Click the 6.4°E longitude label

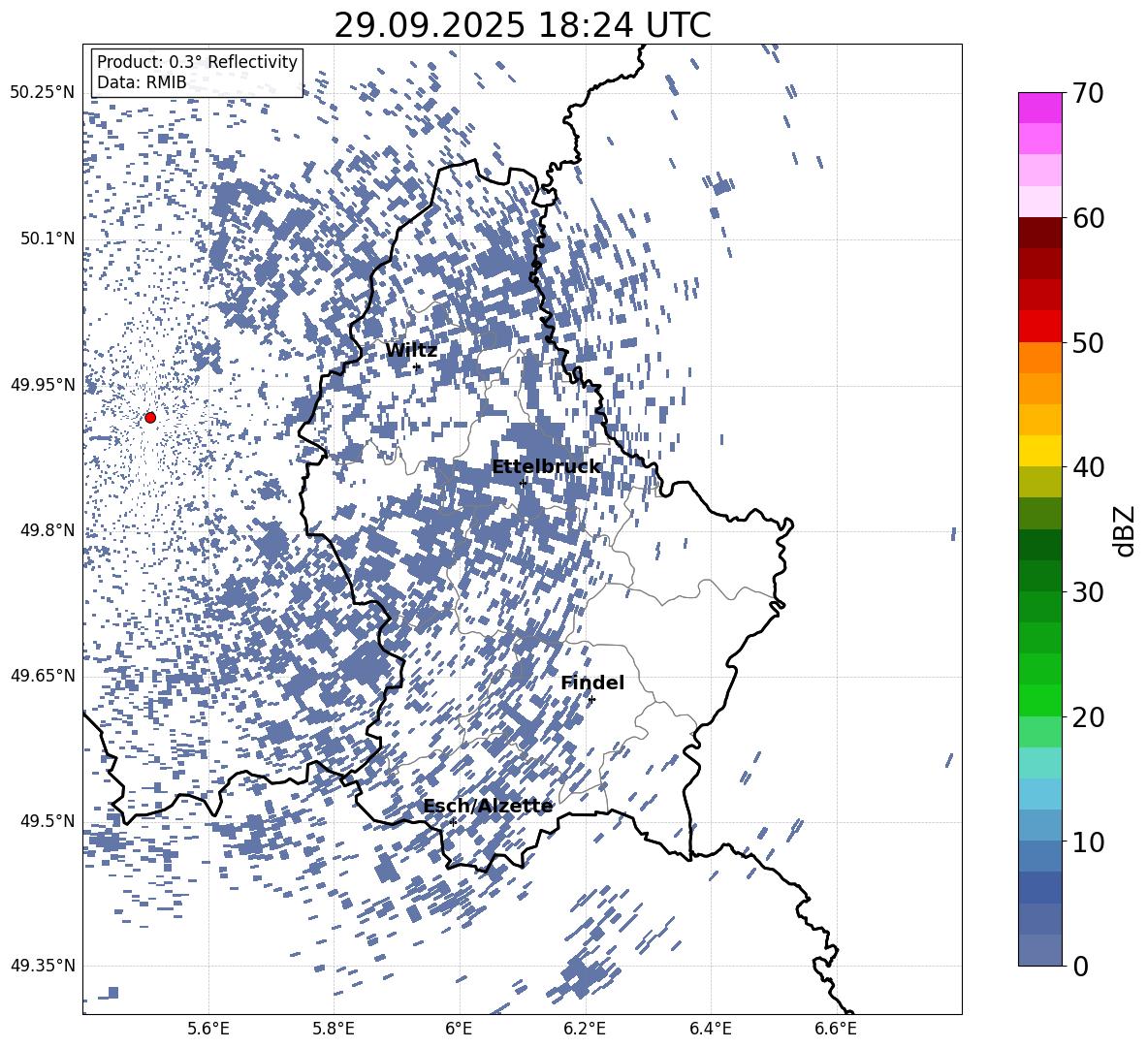point(710,1029)
